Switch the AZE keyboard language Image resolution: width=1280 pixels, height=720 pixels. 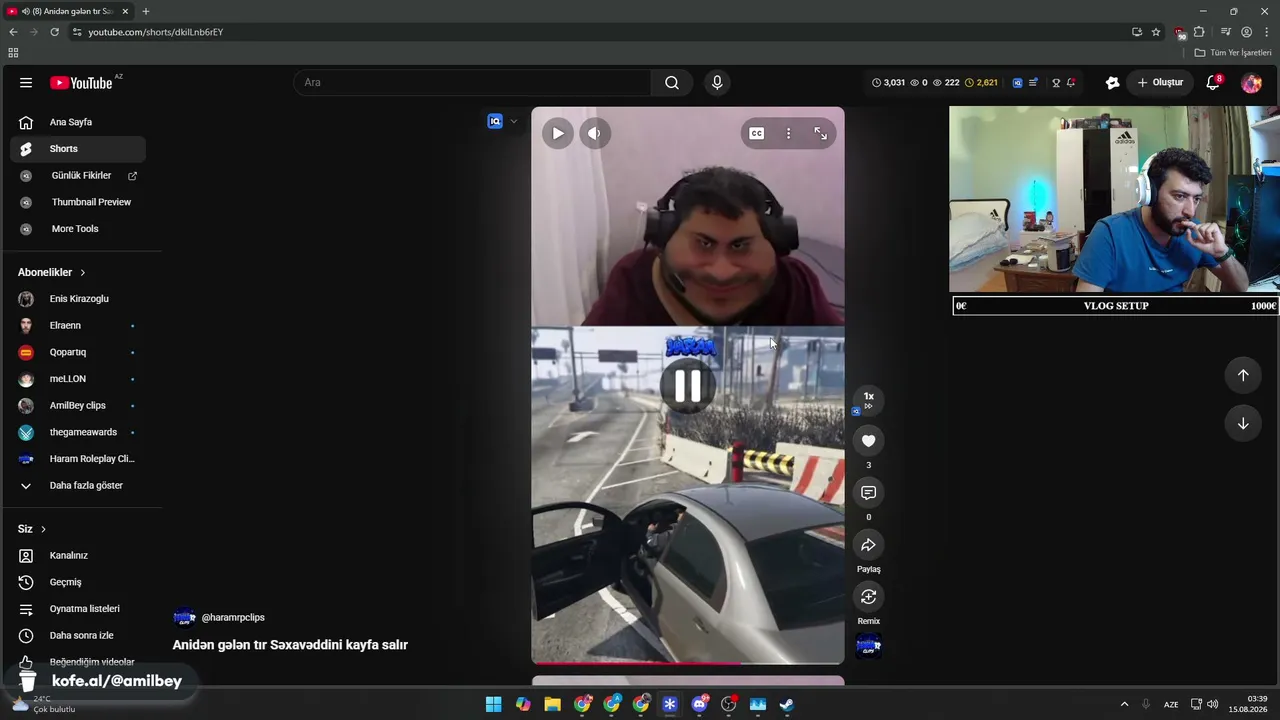[x=1171, y=705]
